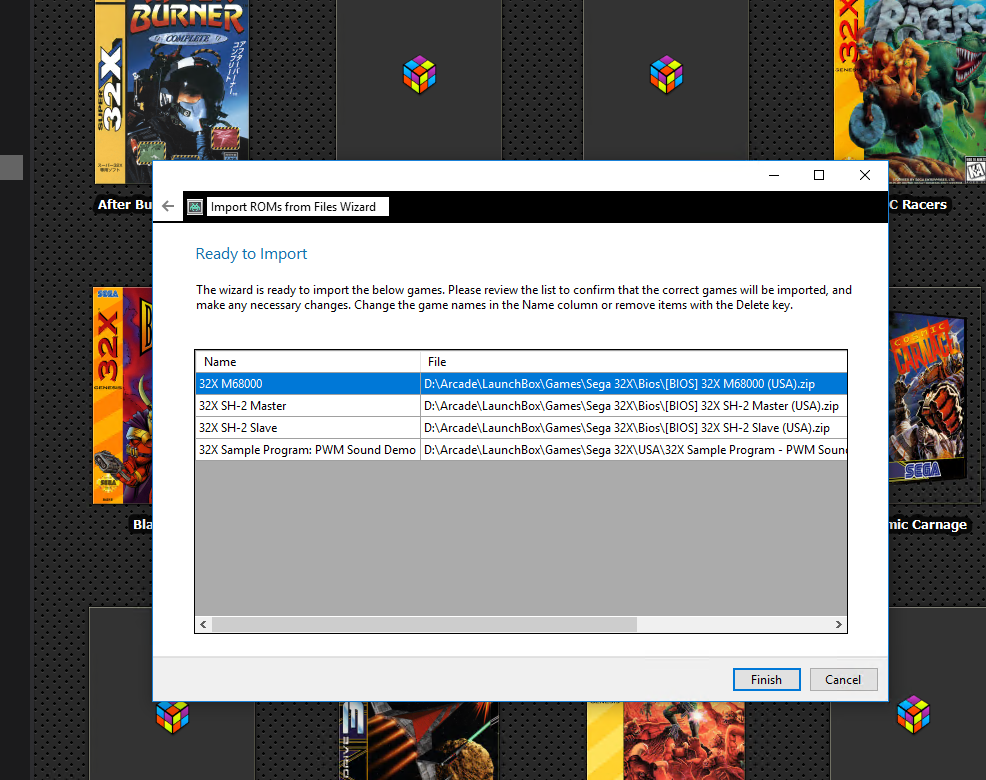The image size is (986, 780).
Task: Click the Import ROMs wizard title icon
Action: (195, 207)
